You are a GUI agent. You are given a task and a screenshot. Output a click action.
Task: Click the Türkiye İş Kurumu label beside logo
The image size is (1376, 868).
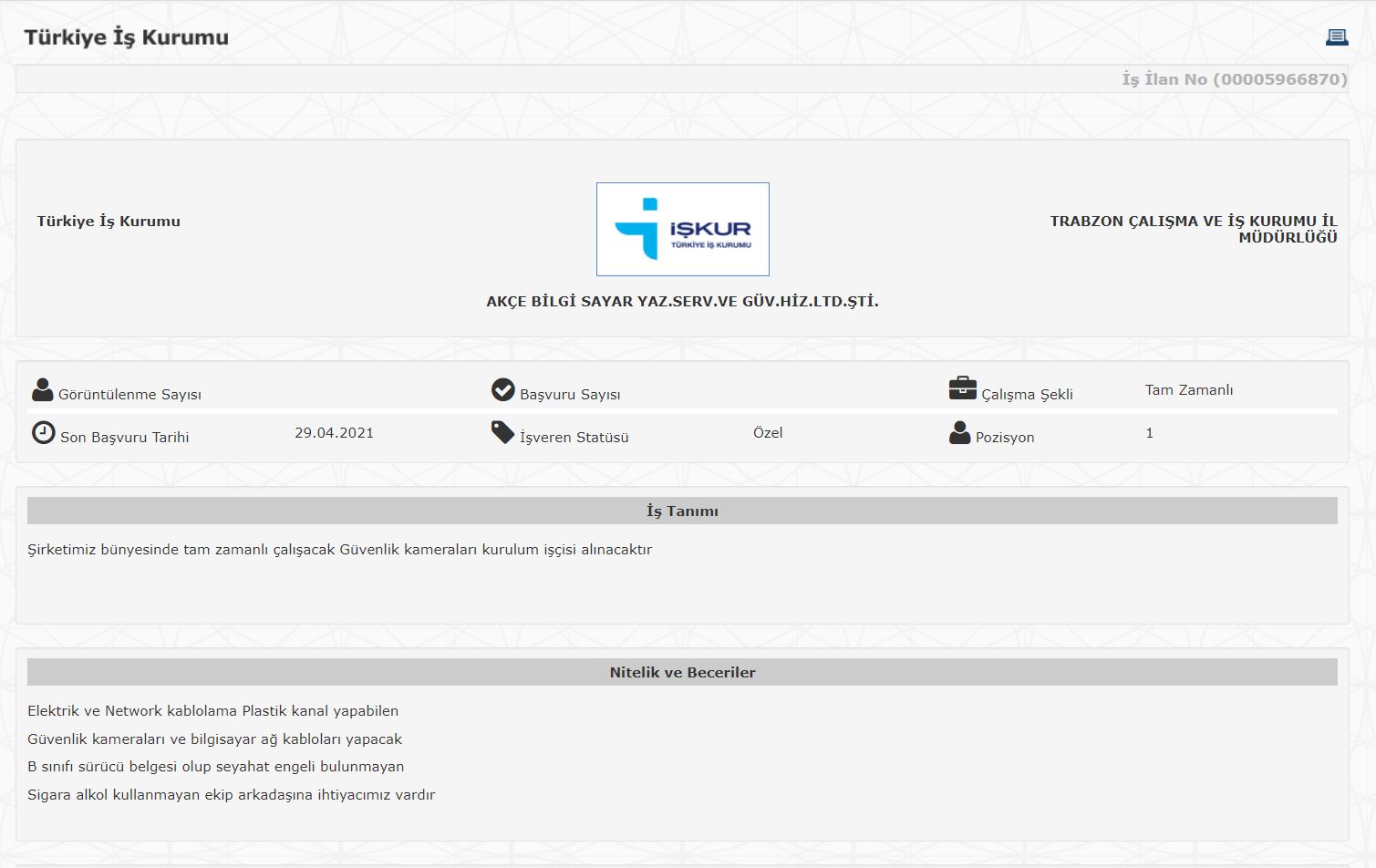click(x=109, y=221)
